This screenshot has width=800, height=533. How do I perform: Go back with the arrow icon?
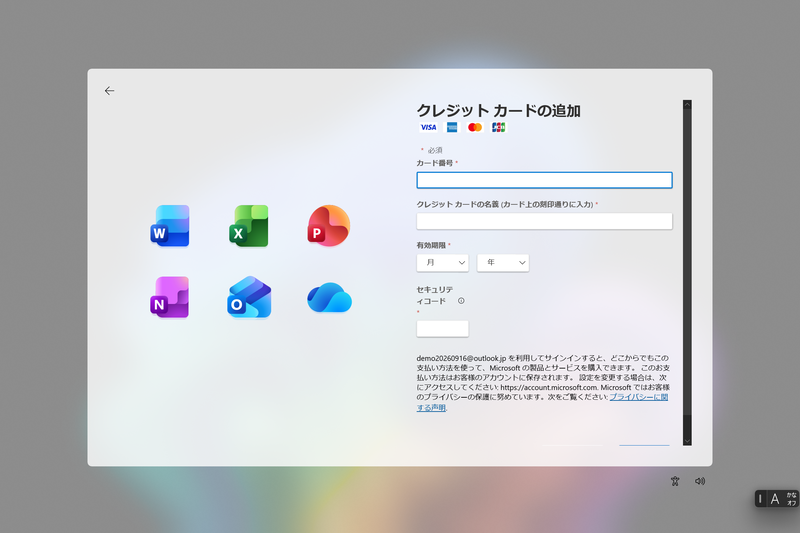pos(109,91)
